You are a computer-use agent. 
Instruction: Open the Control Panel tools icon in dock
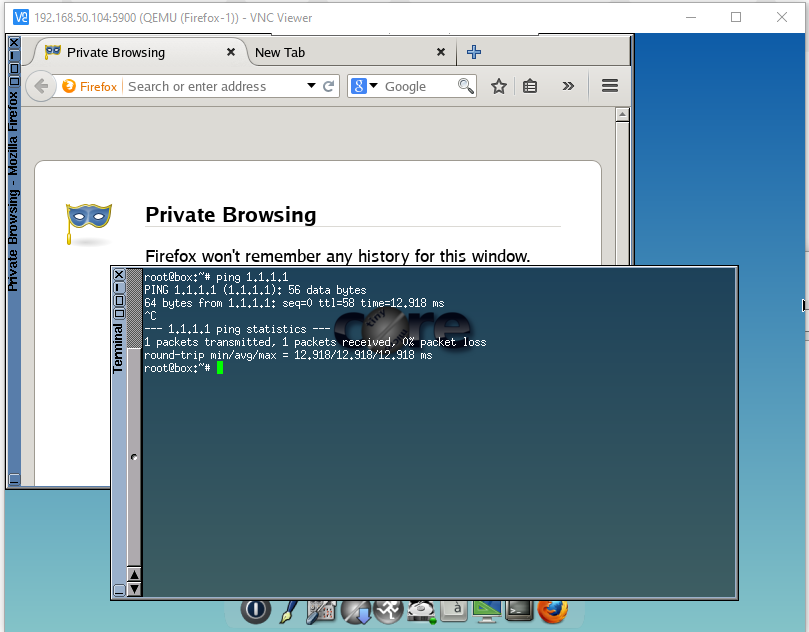321,609
